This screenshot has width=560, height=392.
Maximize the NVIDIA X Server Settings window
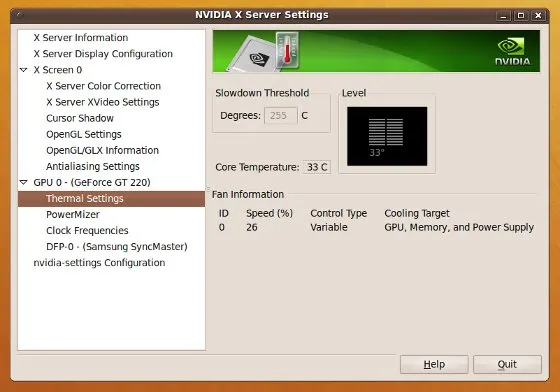[521, 16]
